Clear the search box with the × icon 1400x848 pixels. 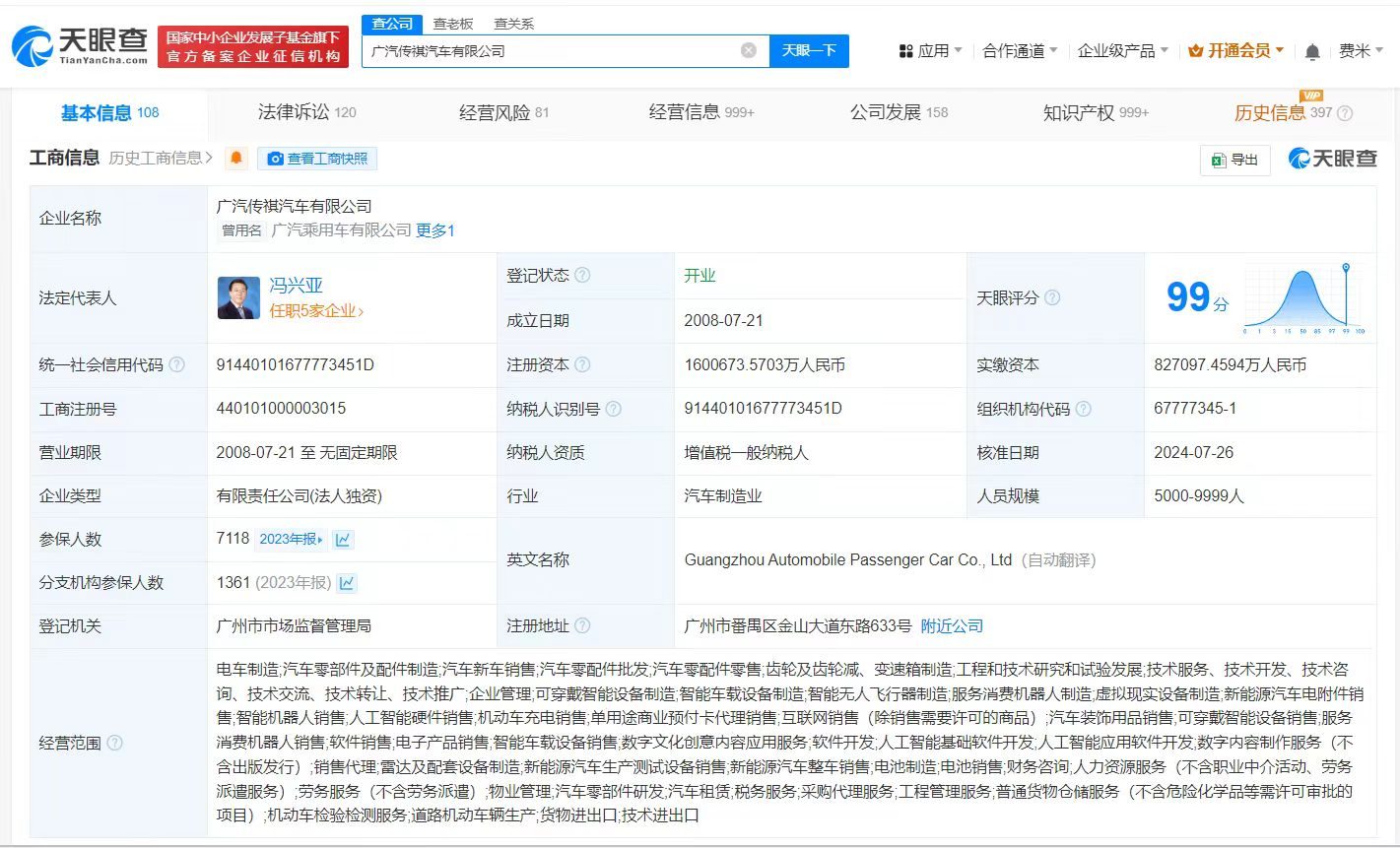[748, 50]
